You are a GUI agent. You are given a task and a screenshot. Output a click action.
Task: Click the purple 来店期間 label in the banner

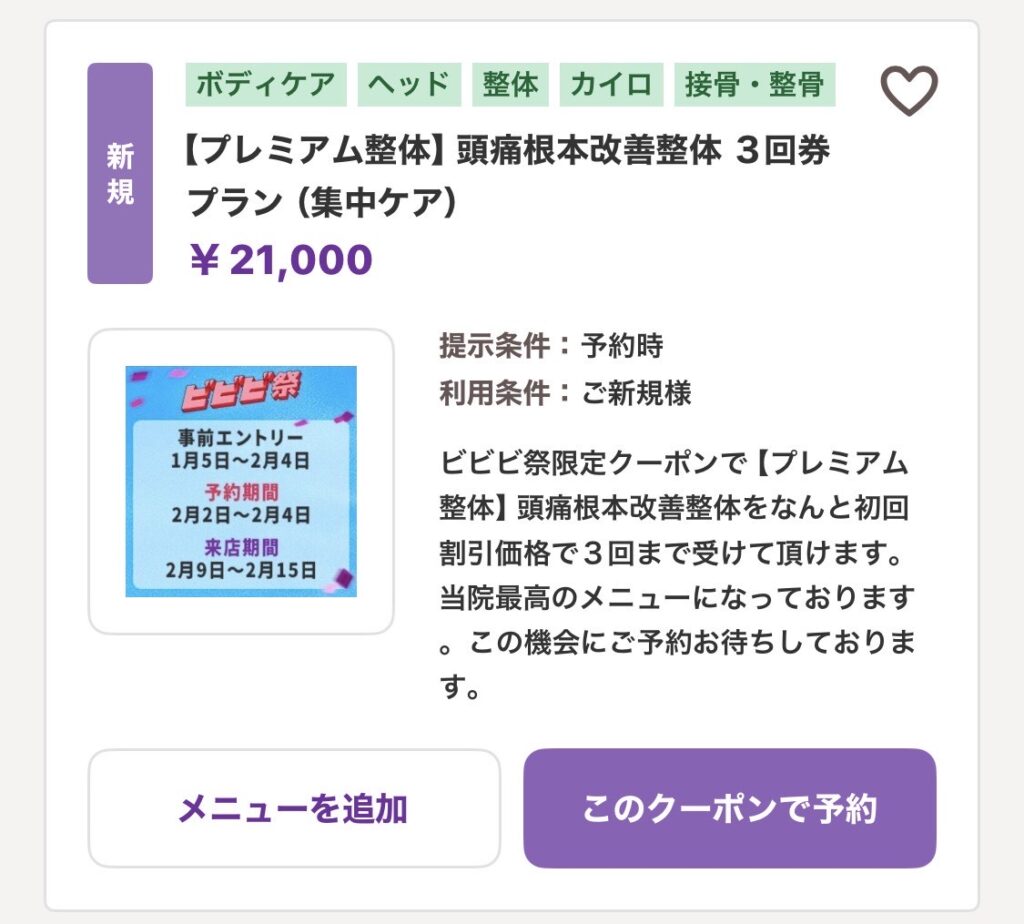(x=241, y=547)
